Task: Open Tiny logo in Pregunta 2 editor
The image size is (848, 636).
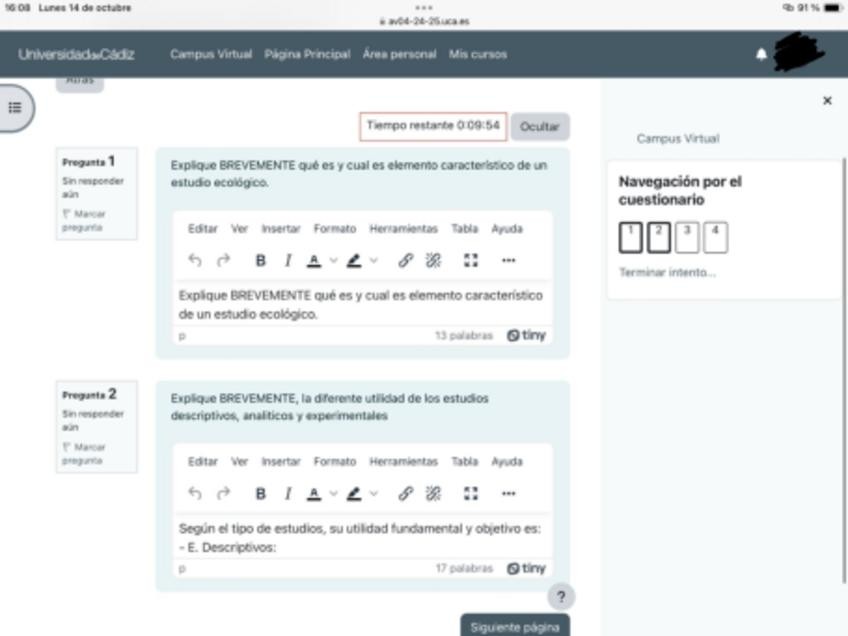Action: (526, 568)
